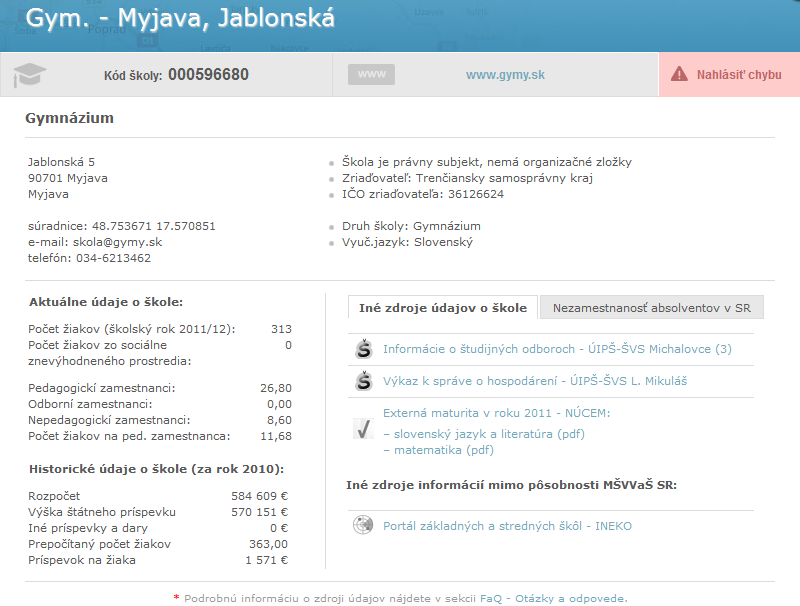
Task: Follow the FaQ - Otázky a odpovede link
Action: coord(554,598)
